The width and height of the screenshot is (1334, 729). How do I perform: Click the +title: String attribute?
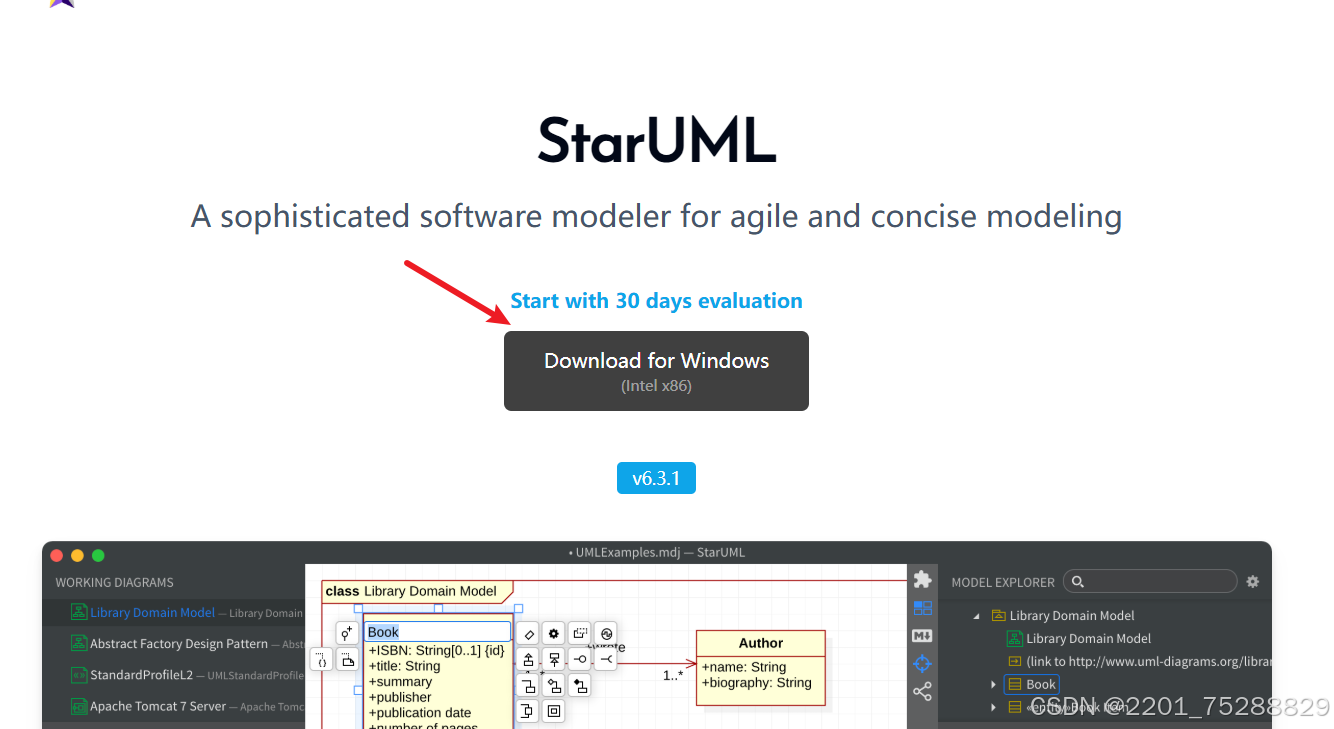[x=404, y=666]
